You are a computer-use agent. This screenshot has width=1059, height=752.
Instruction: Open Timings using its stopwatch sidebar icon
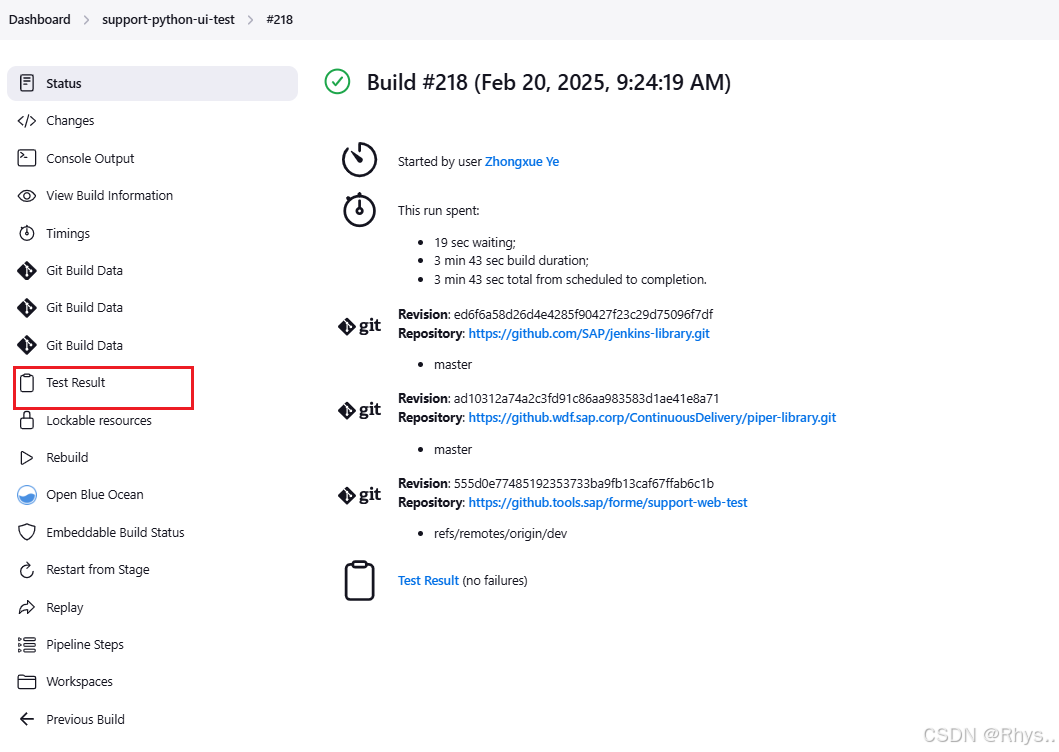tap(27, 233)
